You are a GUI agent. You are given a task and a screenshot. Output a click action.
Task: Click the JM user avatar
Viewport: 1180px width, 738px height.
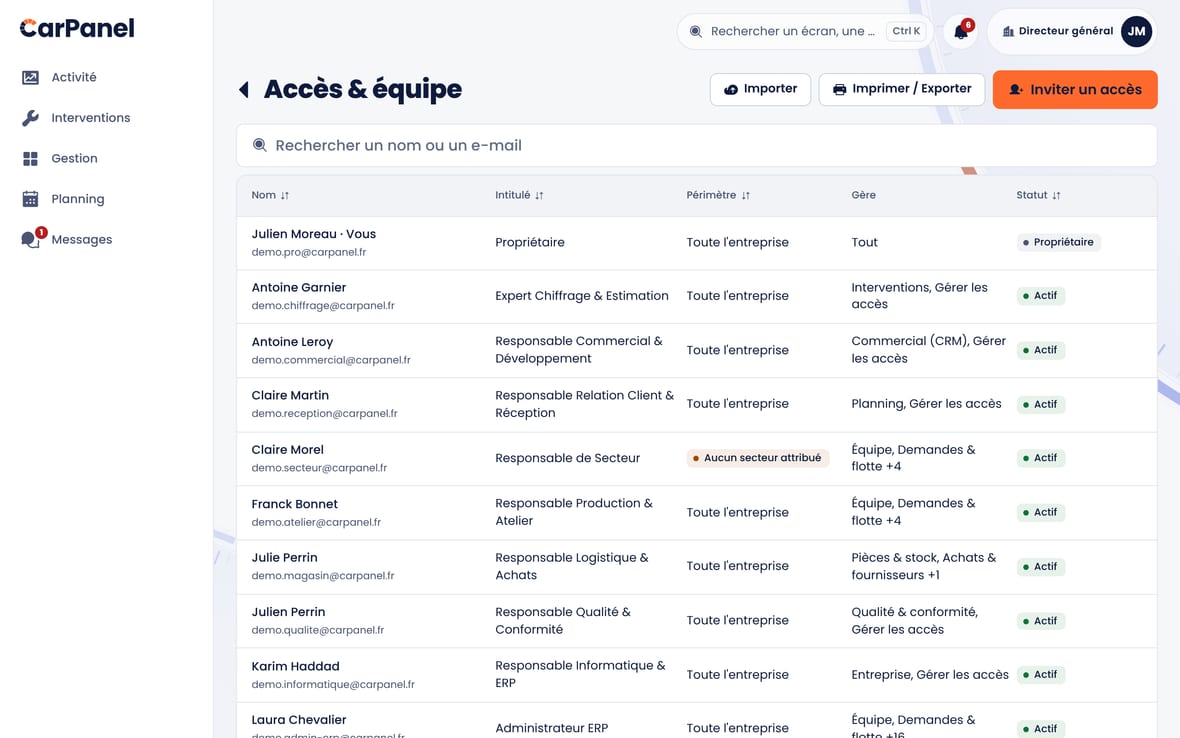(x=1136, y=32)
